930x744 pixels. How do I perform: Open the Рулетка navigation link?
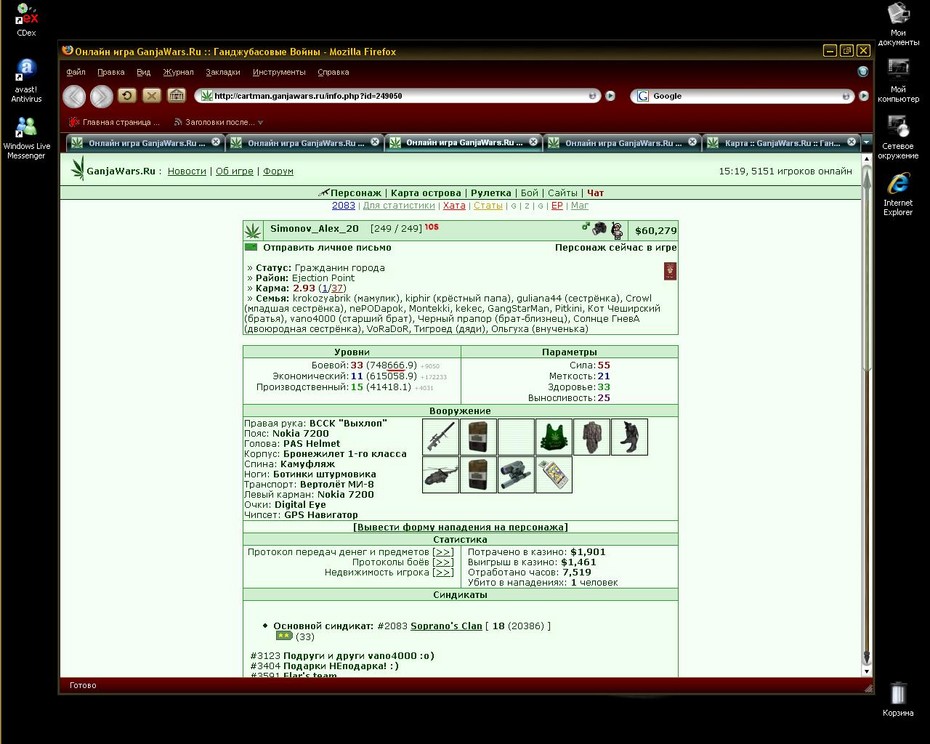point(491,193)
